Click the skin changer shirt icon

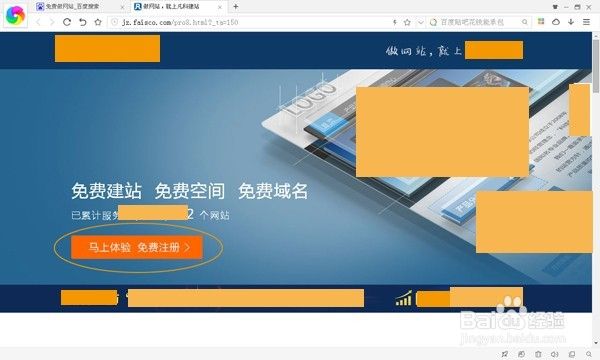tap(555, 7)
